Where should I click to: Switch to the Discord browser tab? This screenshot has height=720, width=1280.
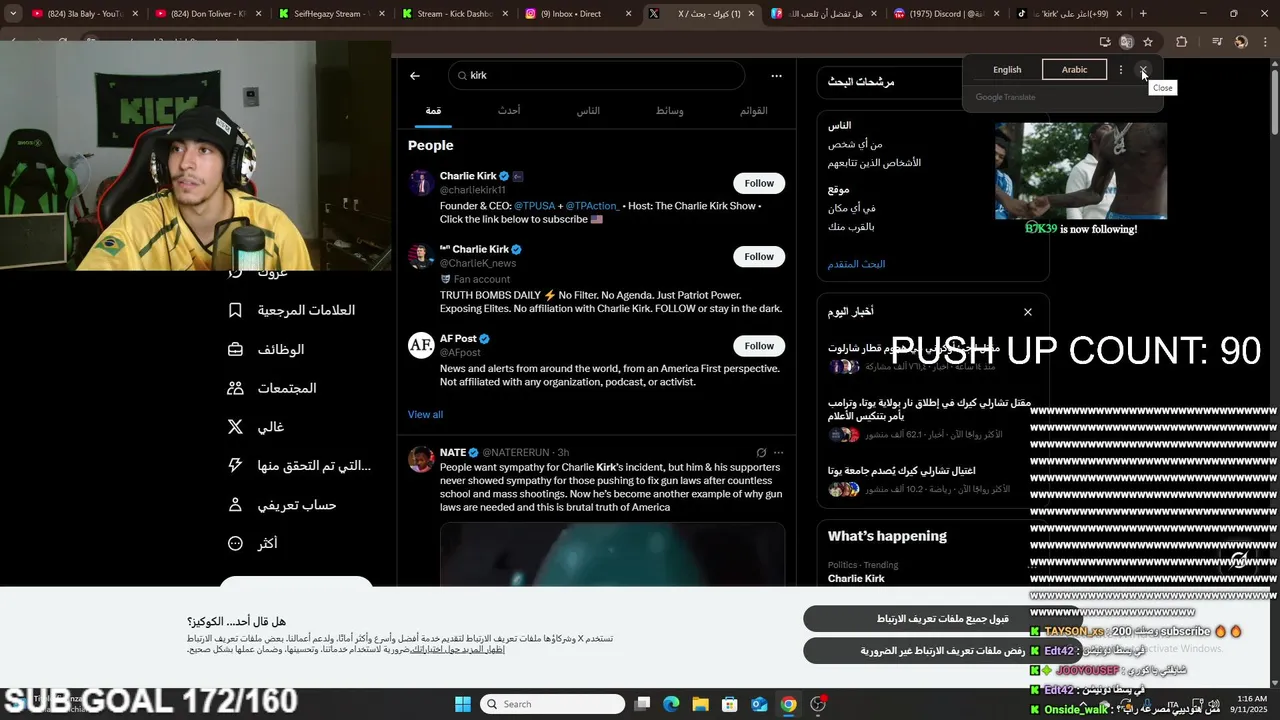coord(945,14)
